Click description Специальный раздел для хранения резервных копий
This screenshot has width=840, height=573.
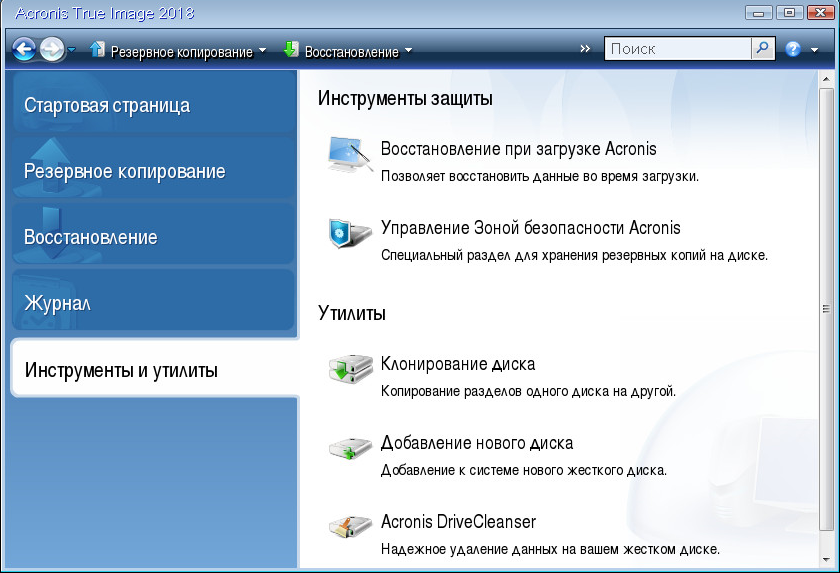574,255
